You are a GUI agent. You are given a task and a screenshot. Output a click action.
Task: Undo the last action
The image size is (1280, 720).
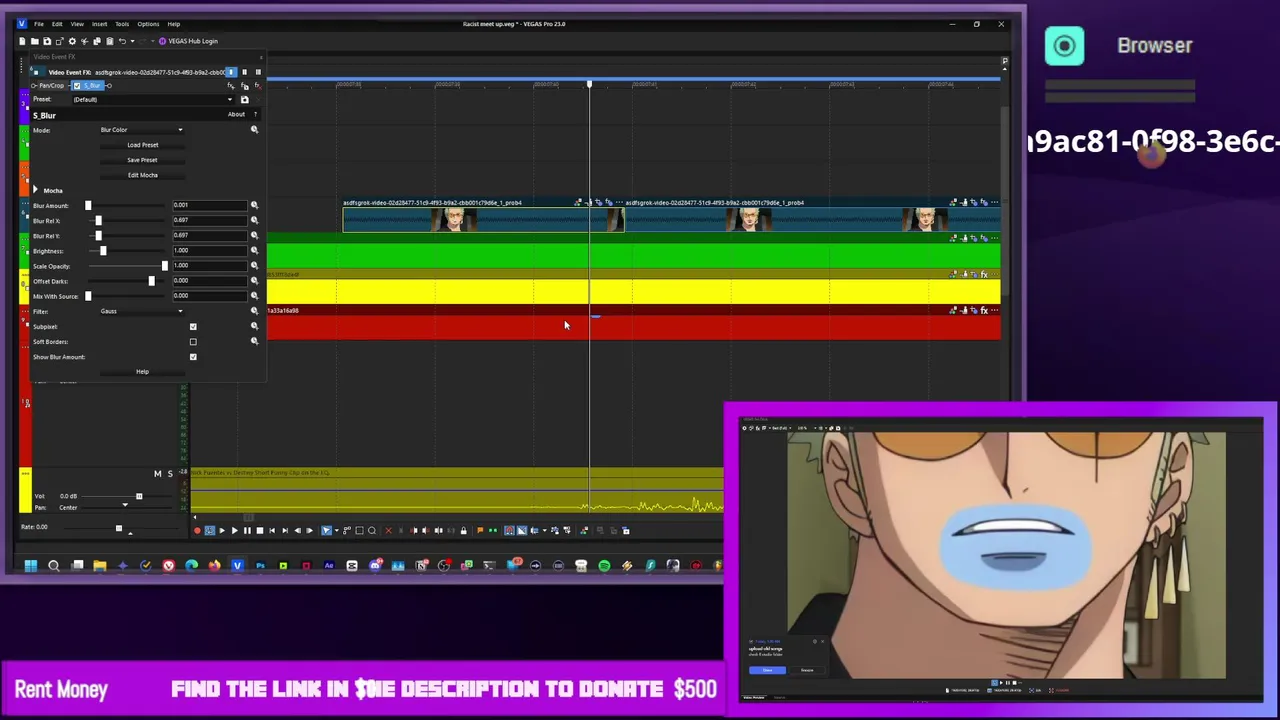pos(122,41)
